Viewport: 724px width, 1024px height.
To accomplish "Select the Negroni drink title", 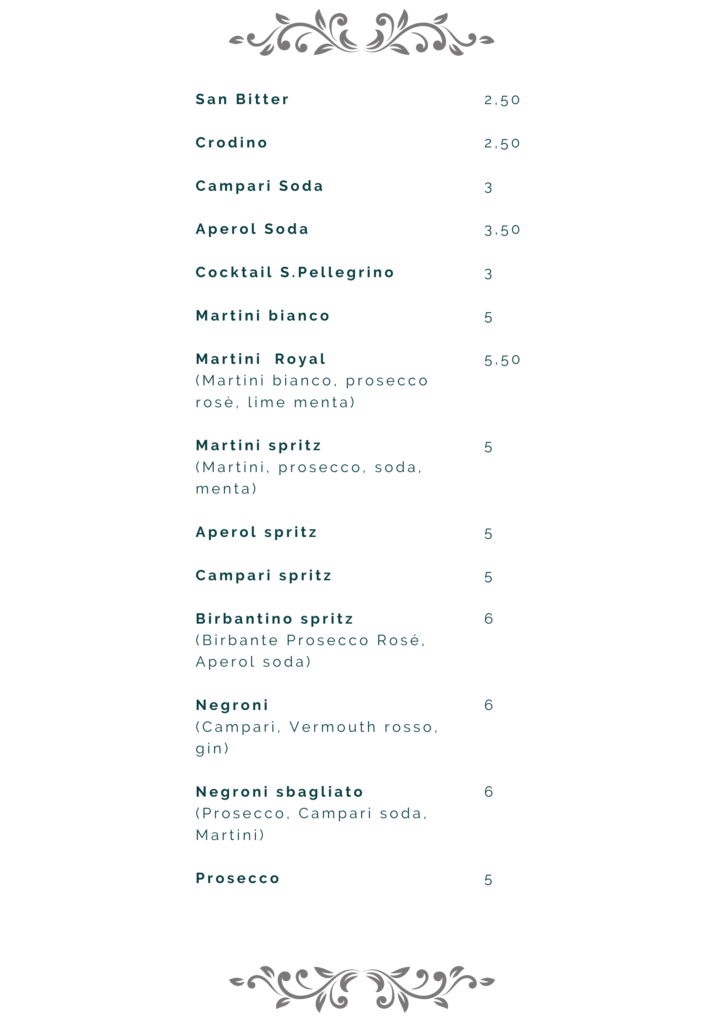I will (x=232, y=705).
